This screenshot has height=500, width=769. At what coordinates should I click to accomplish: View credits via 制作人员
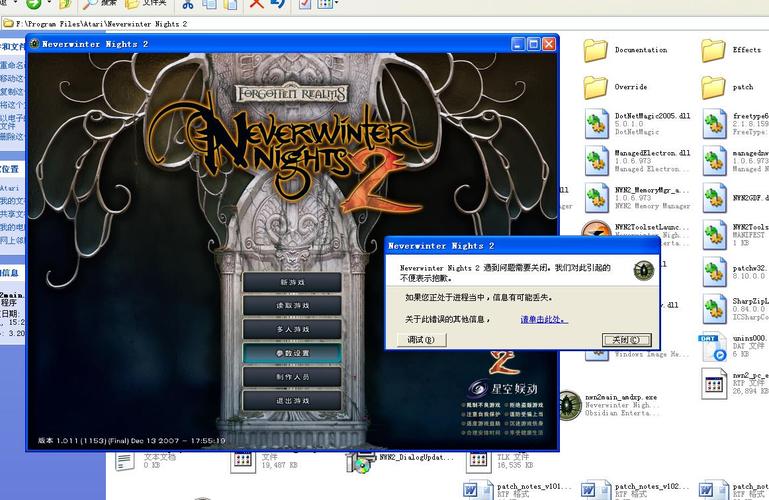tap(292, 377)
